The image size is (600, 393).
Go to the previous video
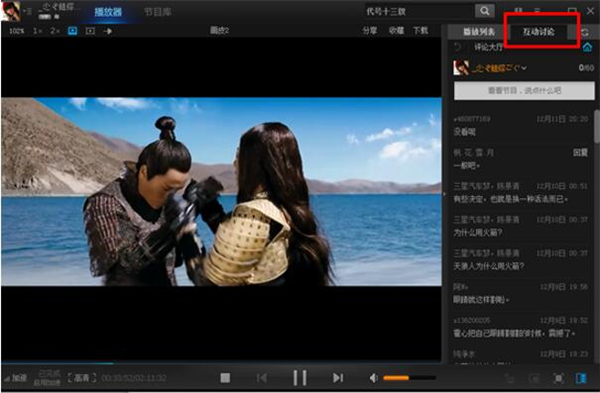262,378
